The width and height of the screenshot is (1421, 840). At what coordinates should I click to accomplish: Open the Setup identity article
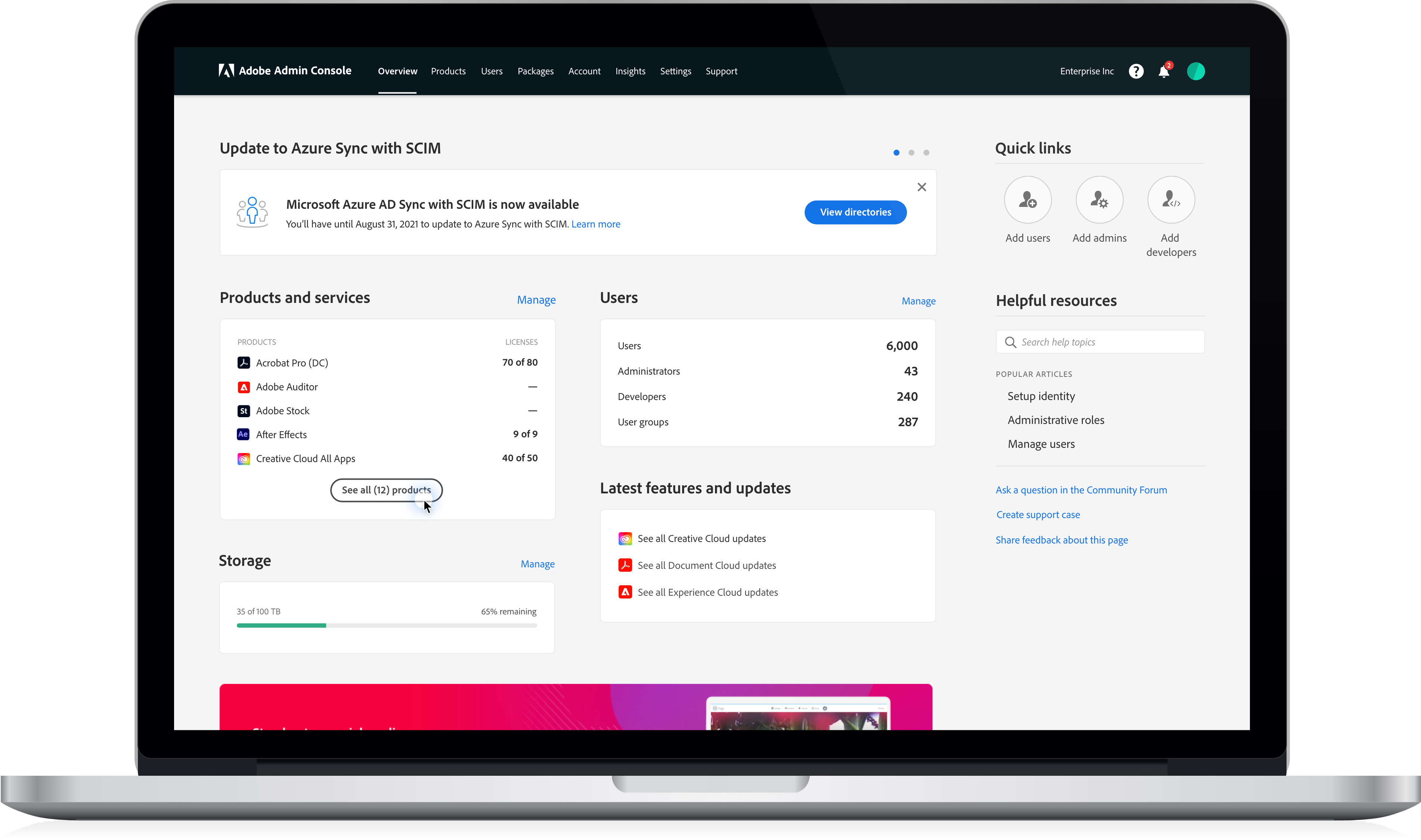1041,396
